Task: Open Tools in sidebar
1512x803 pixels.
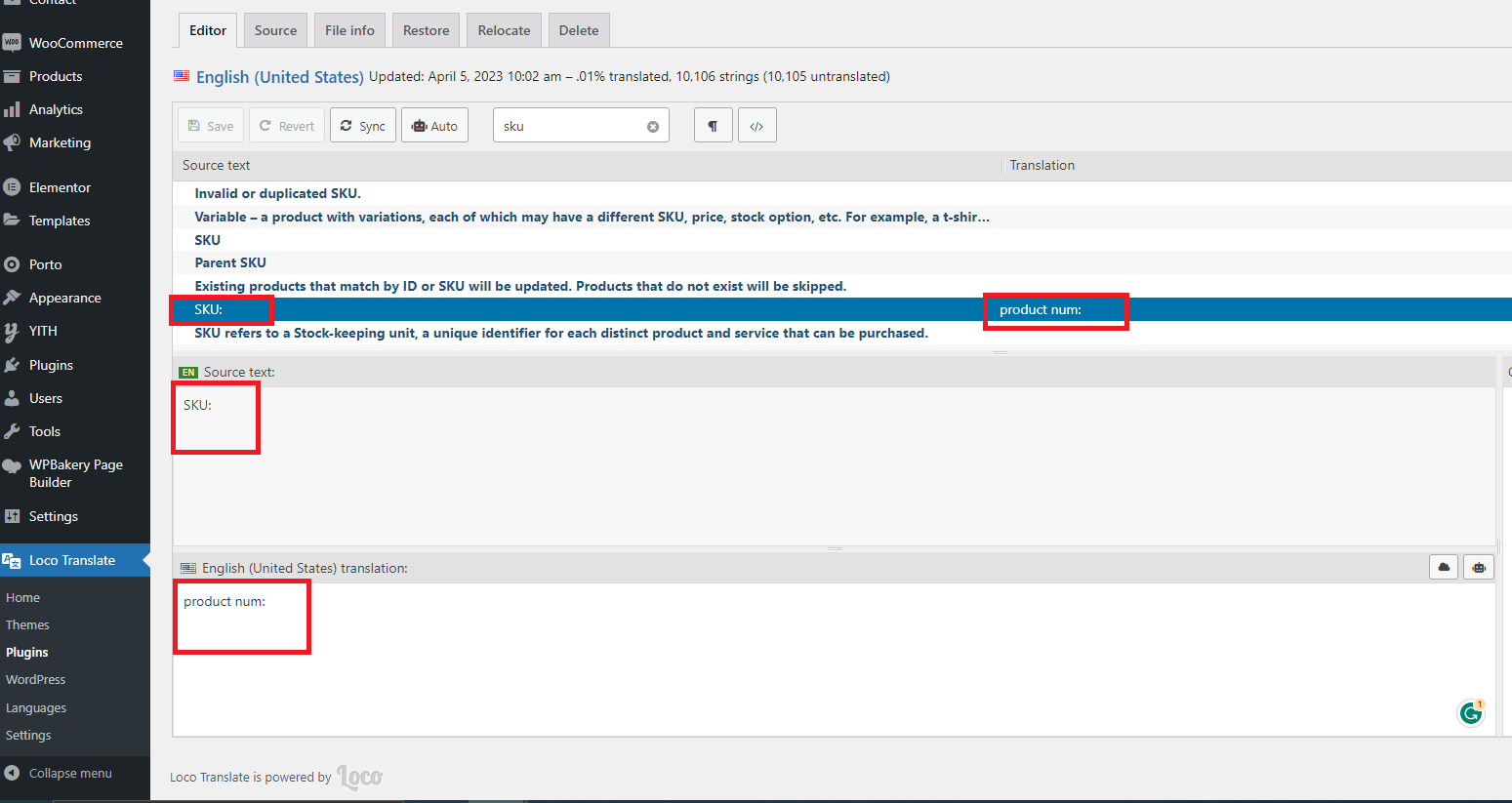Action: [75, 431]
